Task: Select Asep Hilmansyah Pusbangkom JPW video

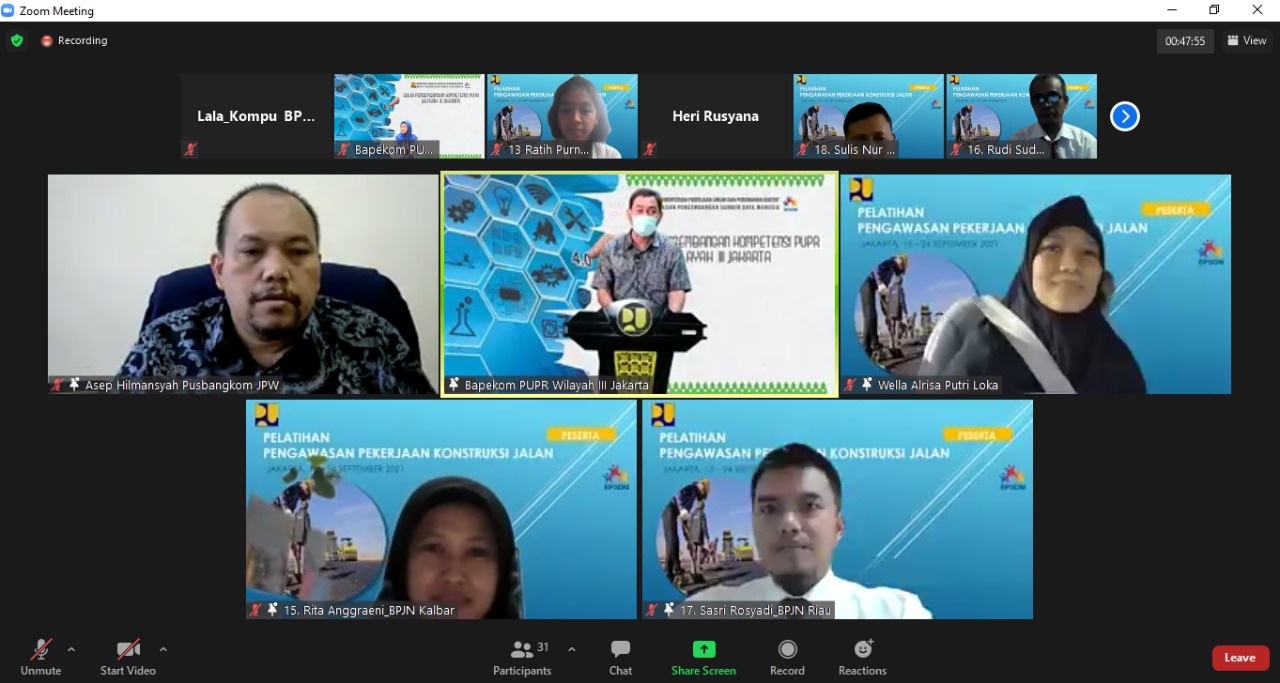Action: (243, 284)
